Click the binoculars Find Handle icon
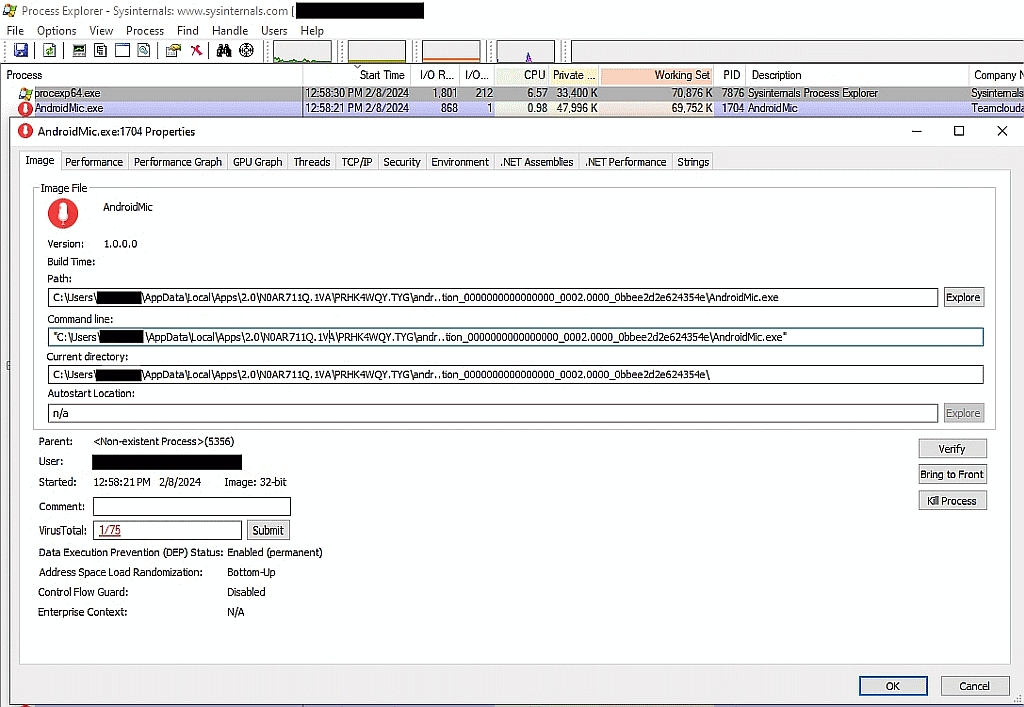 [x=224, y=50]
